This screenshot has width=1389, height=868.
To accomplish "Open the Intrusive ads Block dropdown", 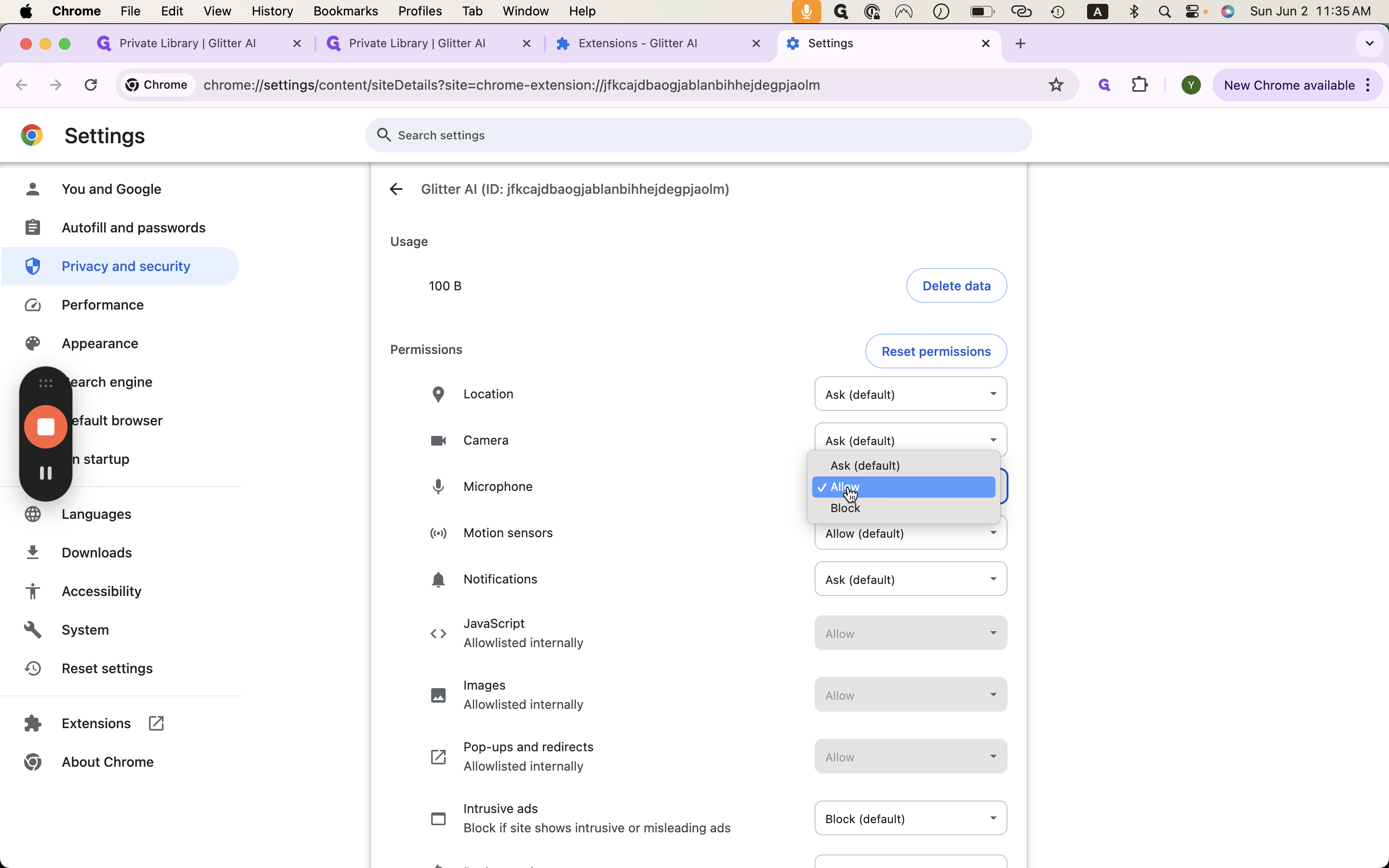I will (910, 818).
